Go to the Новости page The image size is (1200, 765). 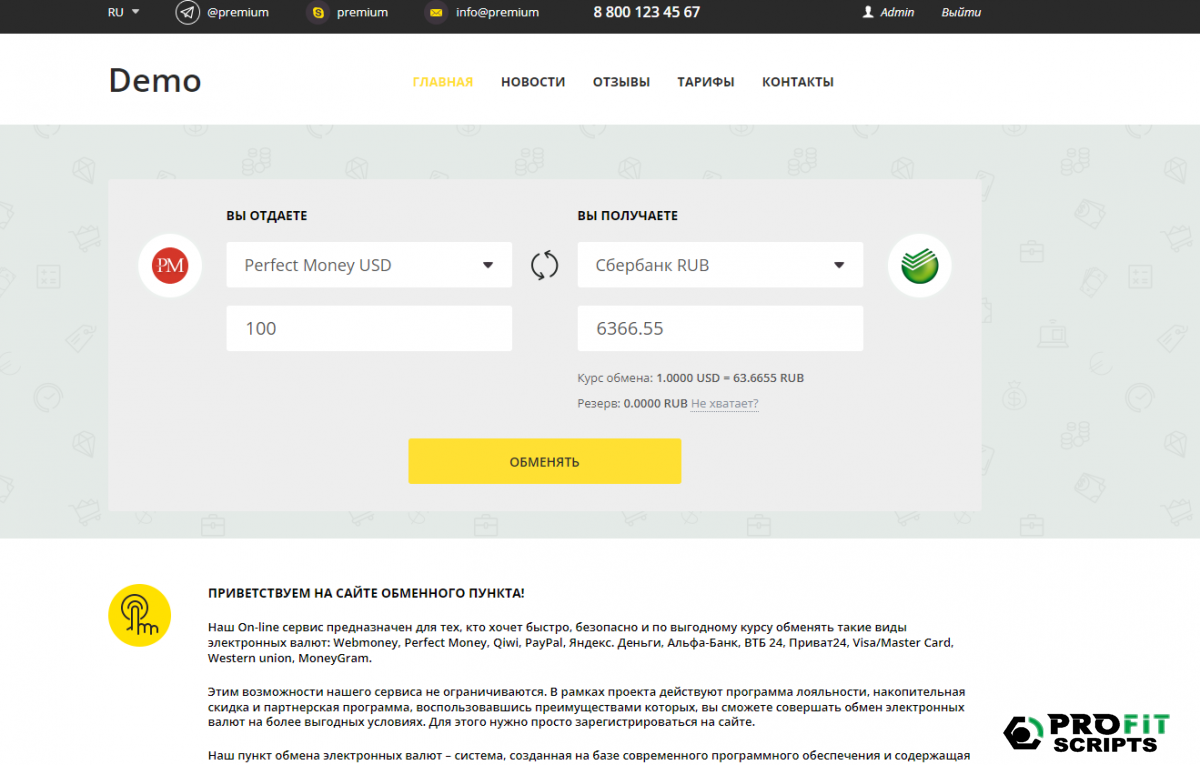[533, 82]
